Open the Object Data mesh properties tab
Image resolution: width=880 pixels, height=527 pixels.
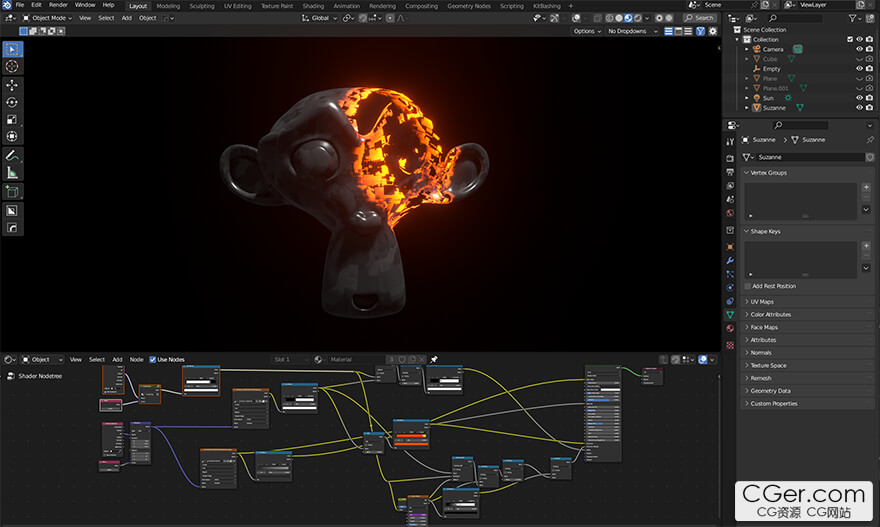point(730,315)
